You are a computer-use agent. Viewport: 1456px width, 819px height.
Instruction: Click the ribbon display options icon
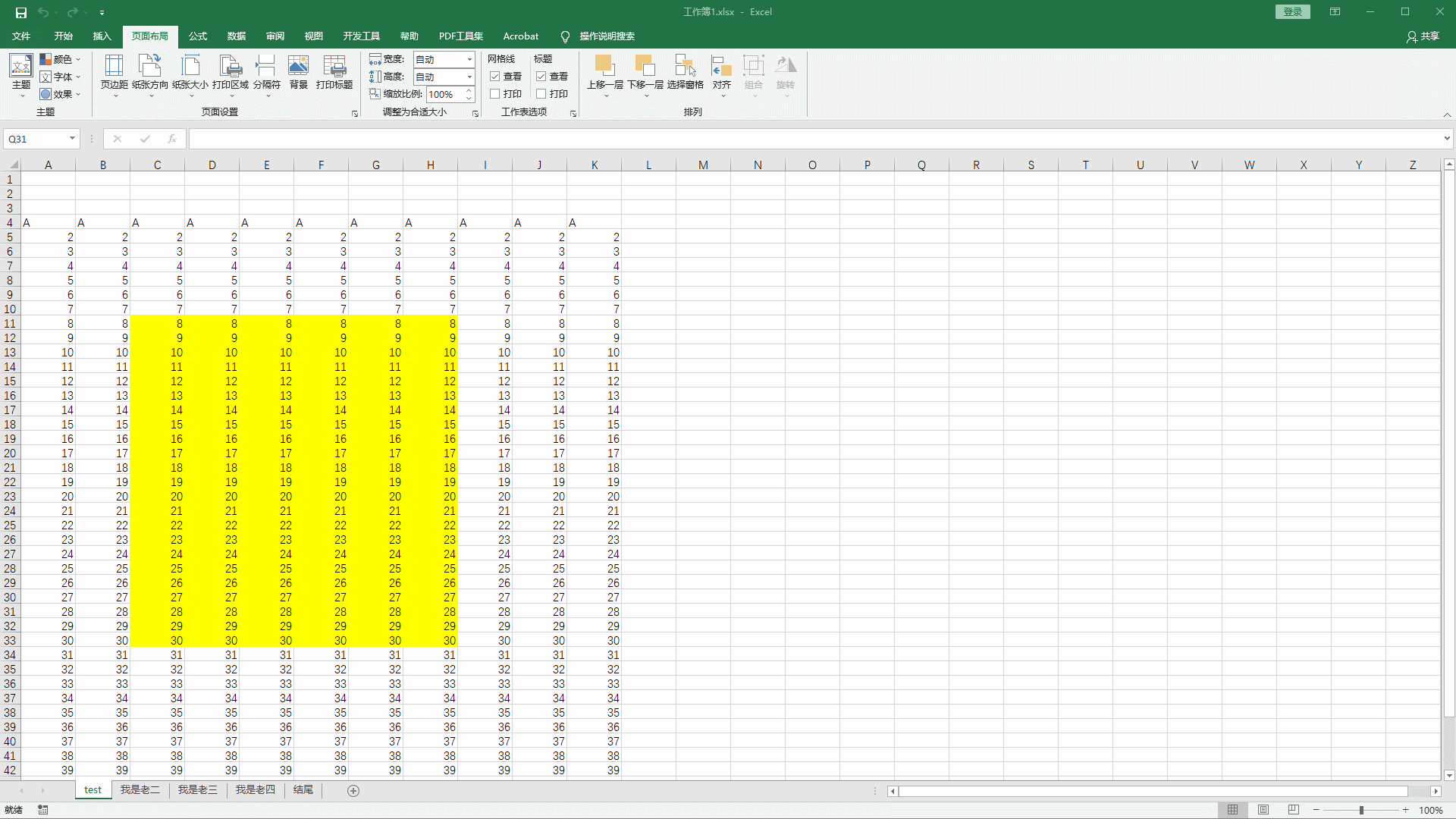pyautogui.click(x=1335, y=12)
